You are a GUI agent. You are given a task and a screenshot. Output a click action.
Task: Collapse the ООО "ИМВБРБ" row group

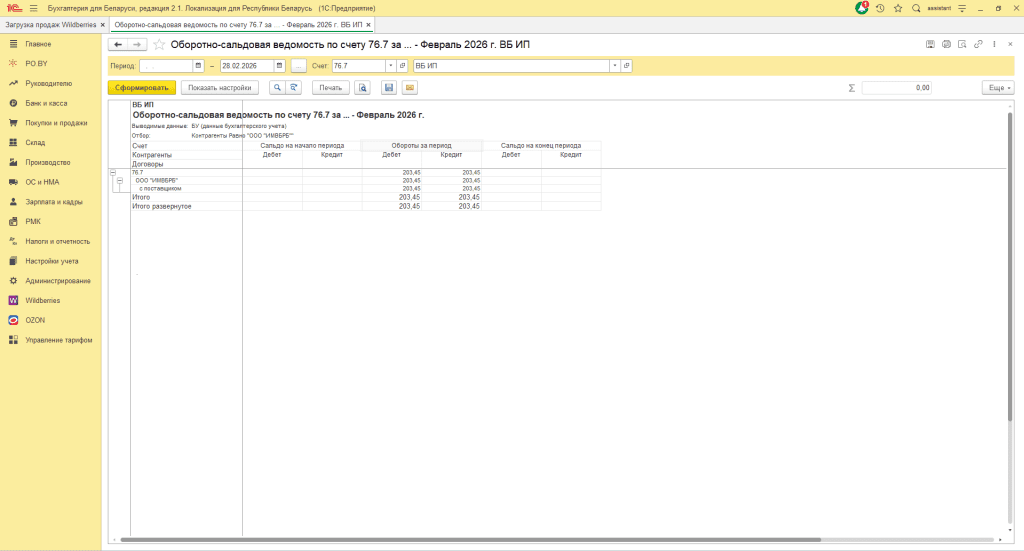point(119,180)
